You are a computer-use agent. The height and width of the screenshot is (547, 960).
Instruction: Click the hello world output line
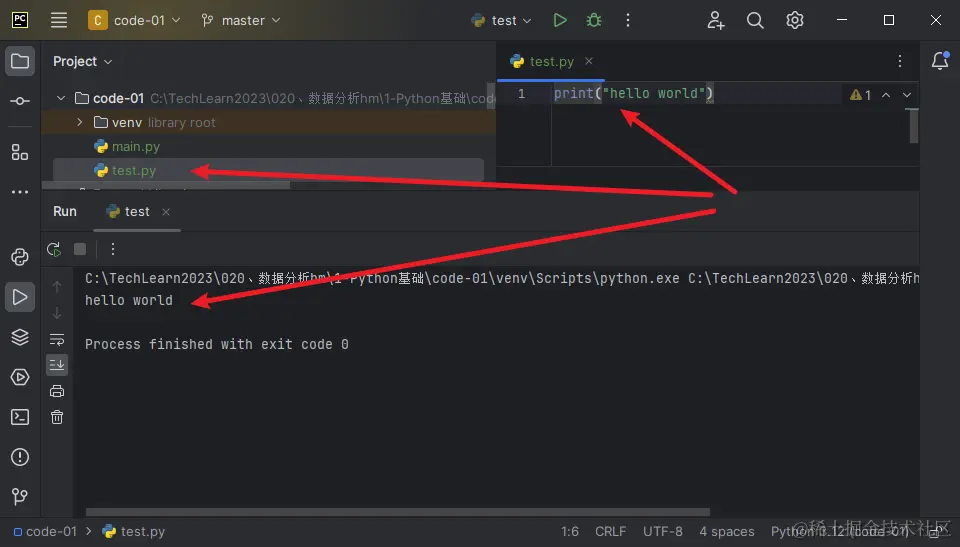click(x=129, y=300)
